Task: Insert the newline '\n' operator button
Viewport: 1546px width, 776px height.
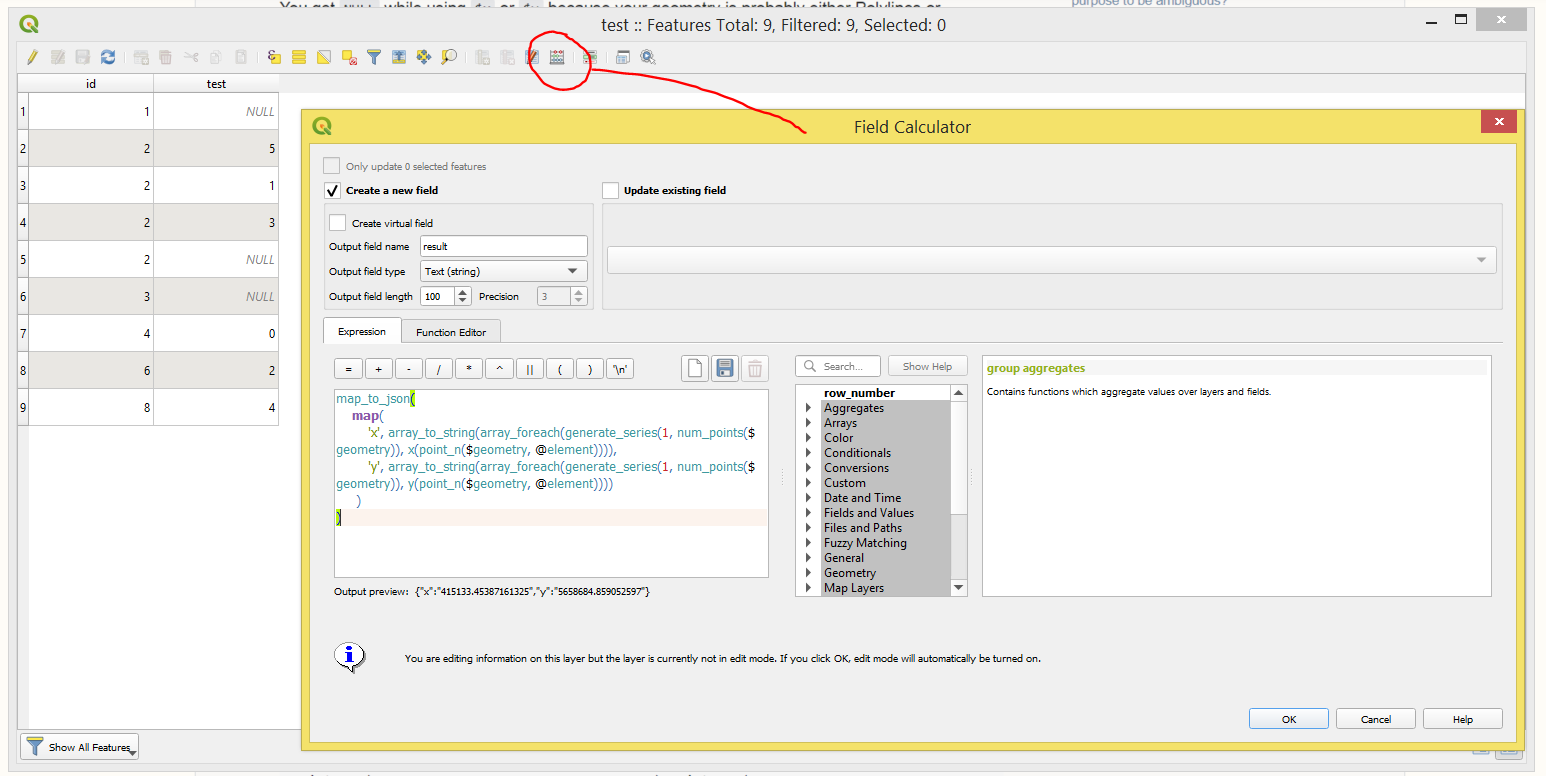Action: [621, 369]
